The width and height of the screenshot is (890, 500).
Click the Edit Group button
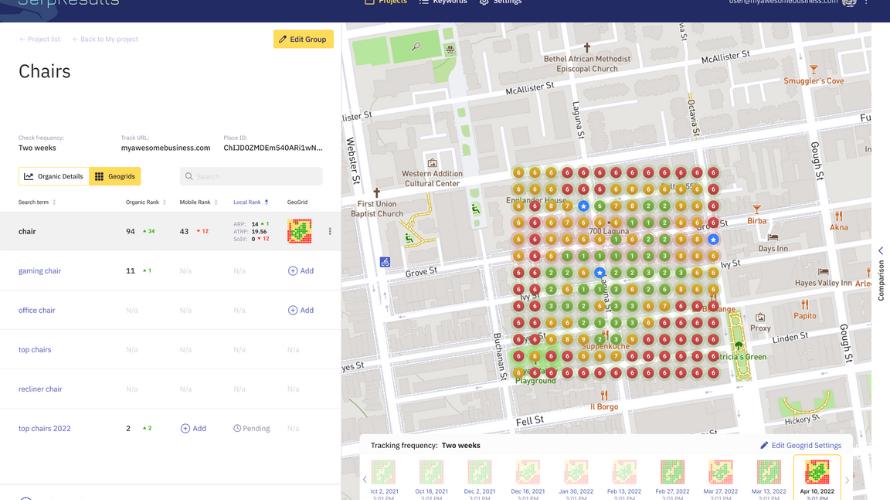click(303, 39)
